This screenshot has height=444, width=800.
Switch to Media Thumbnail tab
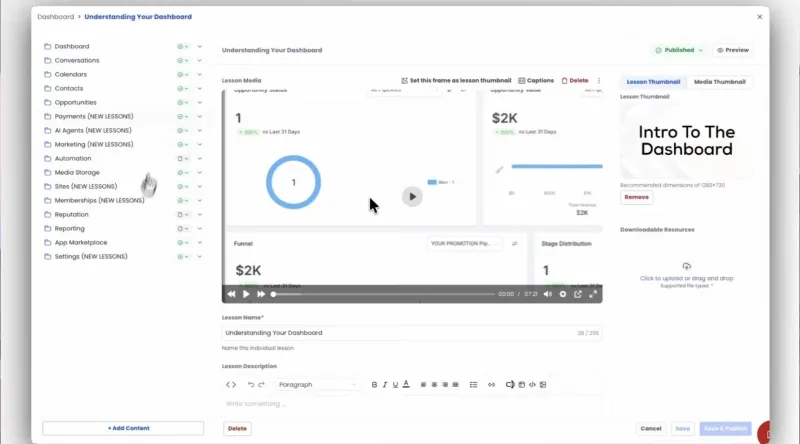click(719, 82)
